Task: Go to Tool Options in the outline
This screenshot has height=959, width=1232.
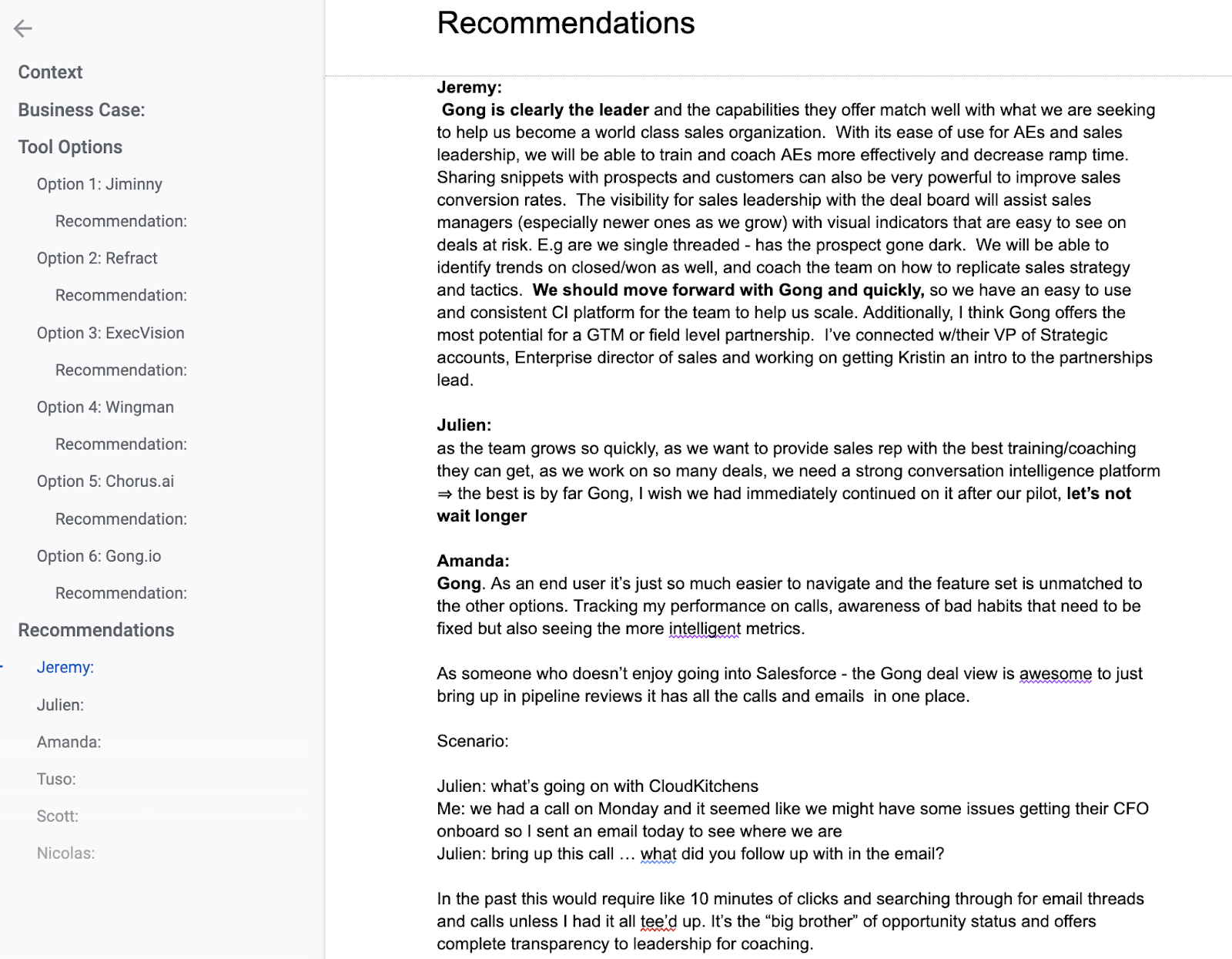Action: point(70,147)
